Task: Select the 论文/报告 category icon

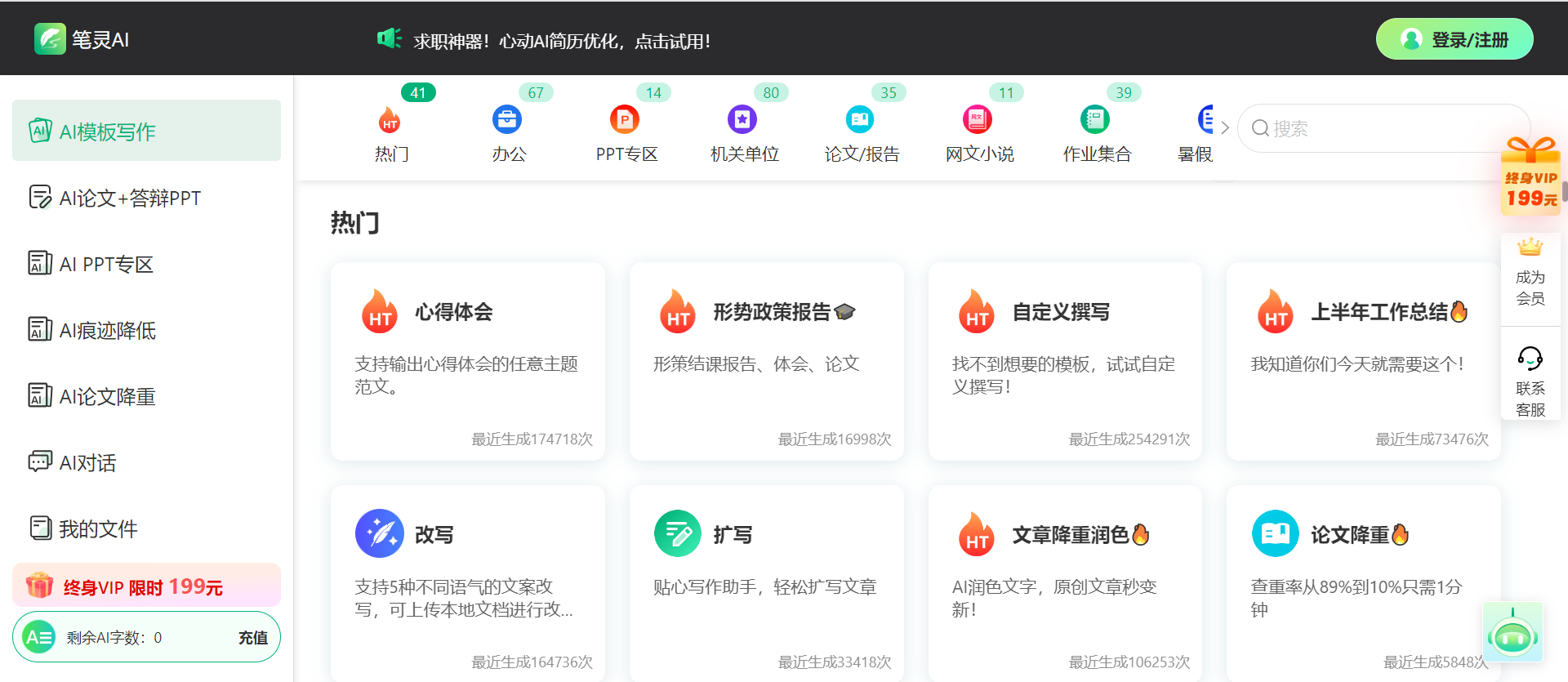Action: [860, 119]
